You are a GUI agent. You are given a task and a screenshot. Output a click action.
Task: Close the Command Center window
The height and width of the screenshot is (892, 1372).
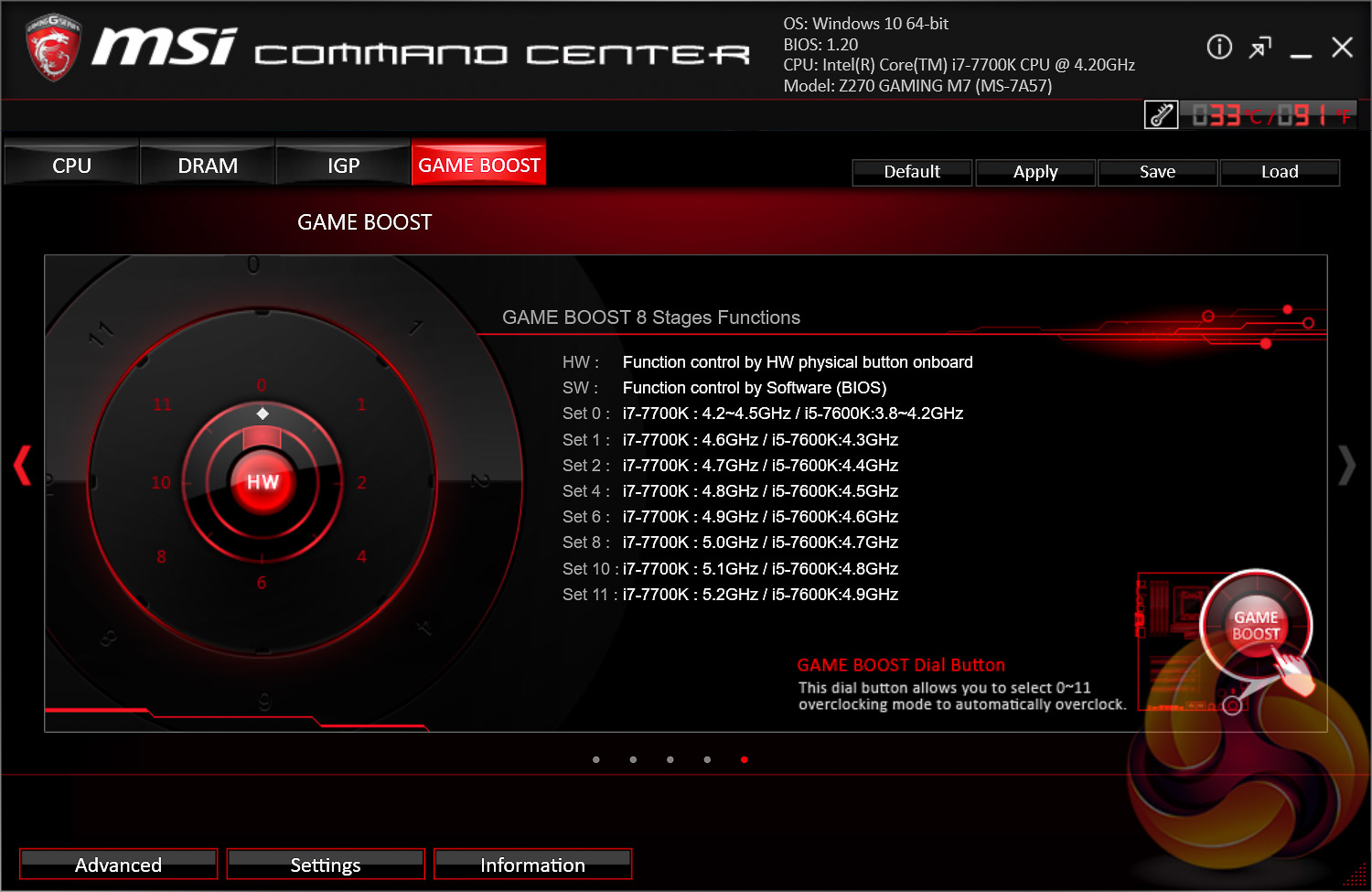tap(1342, 48)
